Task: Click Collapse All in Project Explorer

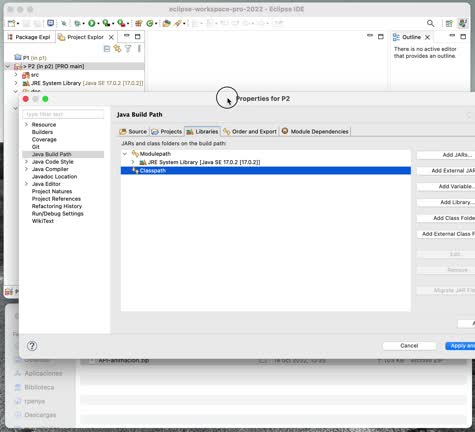Action: pyautogui.click(x=107, y=49)
